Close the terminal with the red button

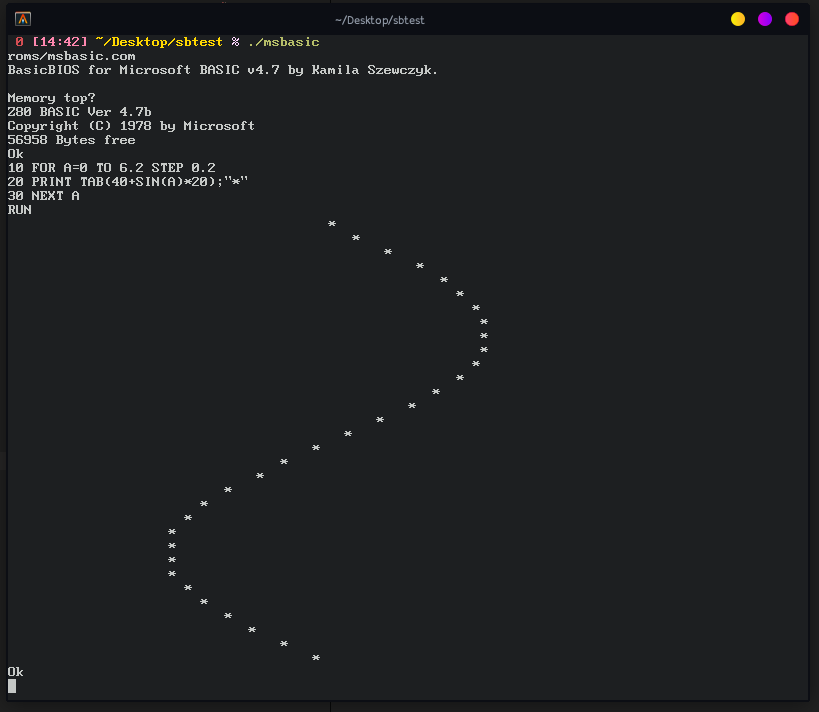792,19
